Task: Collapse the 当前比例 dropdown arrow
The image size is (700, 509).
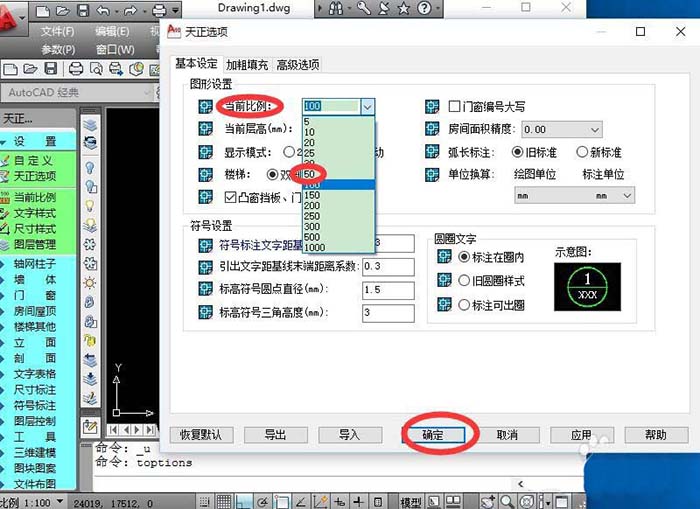Action: 367,107
